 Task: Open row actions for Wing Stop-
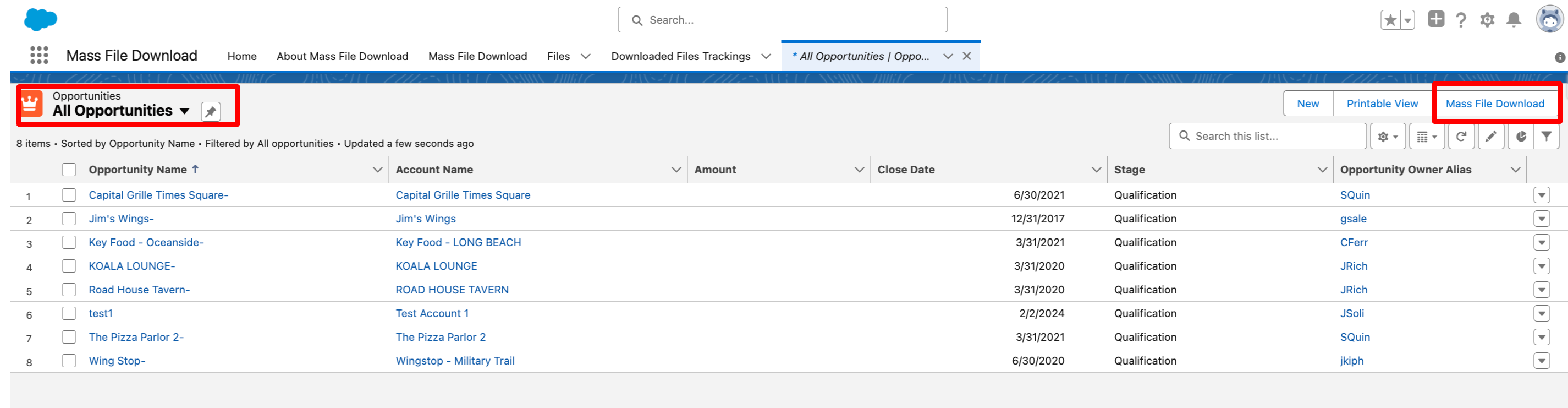click(1541, 362)
